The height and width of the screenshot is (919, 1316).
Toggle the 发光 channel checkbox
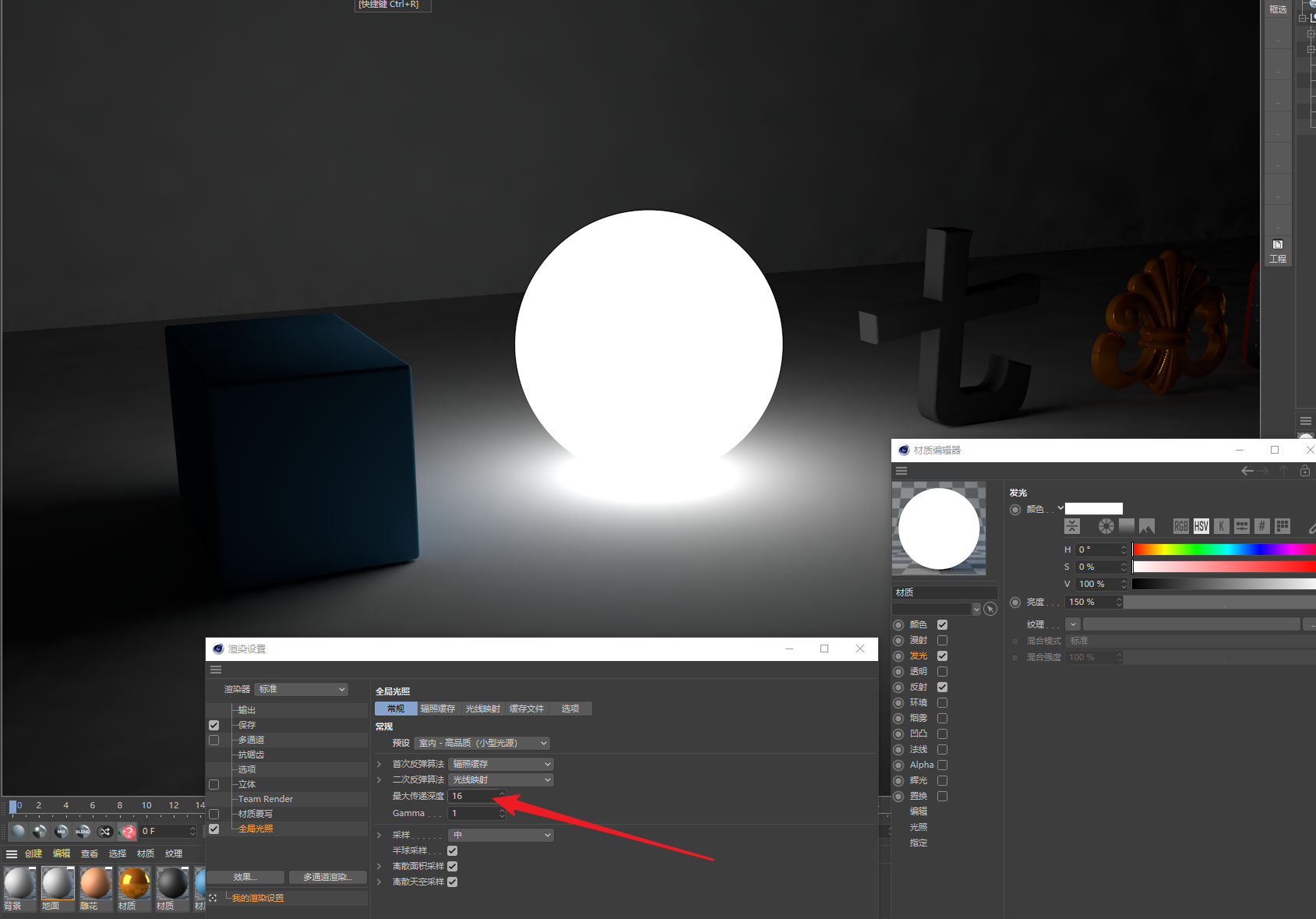click(x=942, y=656)
